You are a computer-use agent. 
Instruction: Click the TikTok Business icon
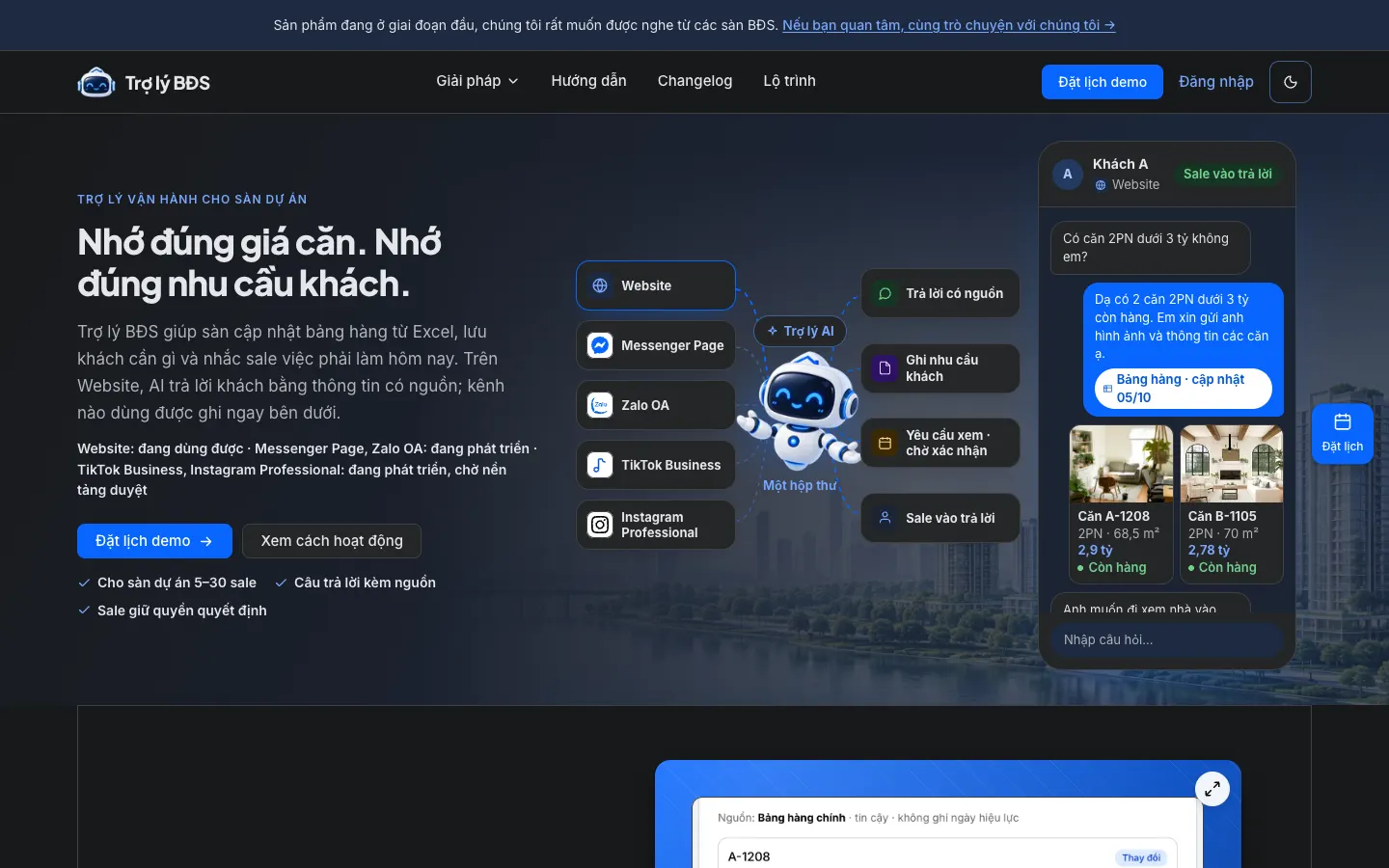(600, 465)
